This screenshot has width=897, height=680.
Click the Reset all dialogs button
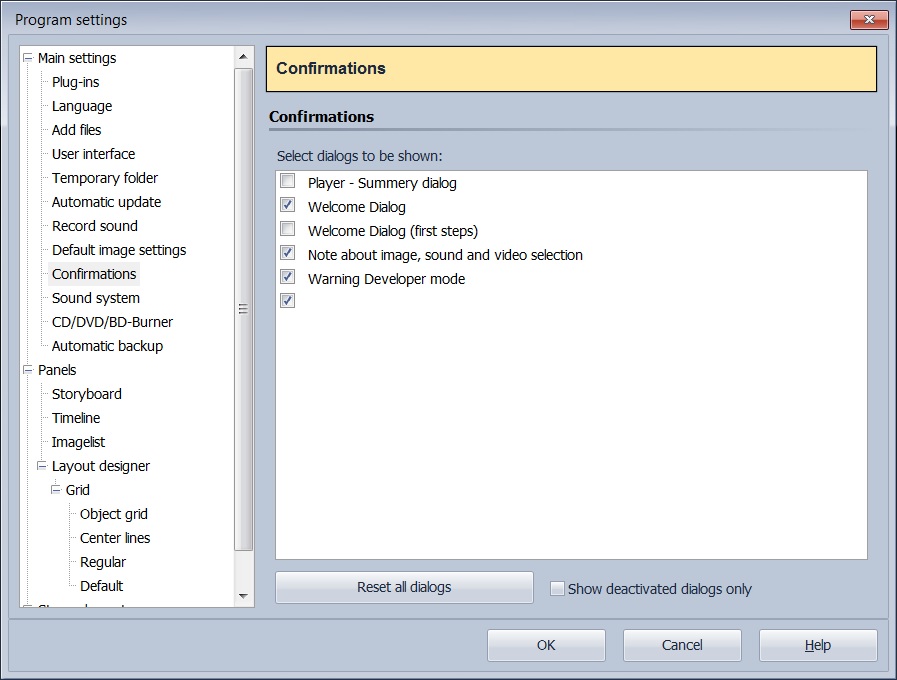[404, 587]
